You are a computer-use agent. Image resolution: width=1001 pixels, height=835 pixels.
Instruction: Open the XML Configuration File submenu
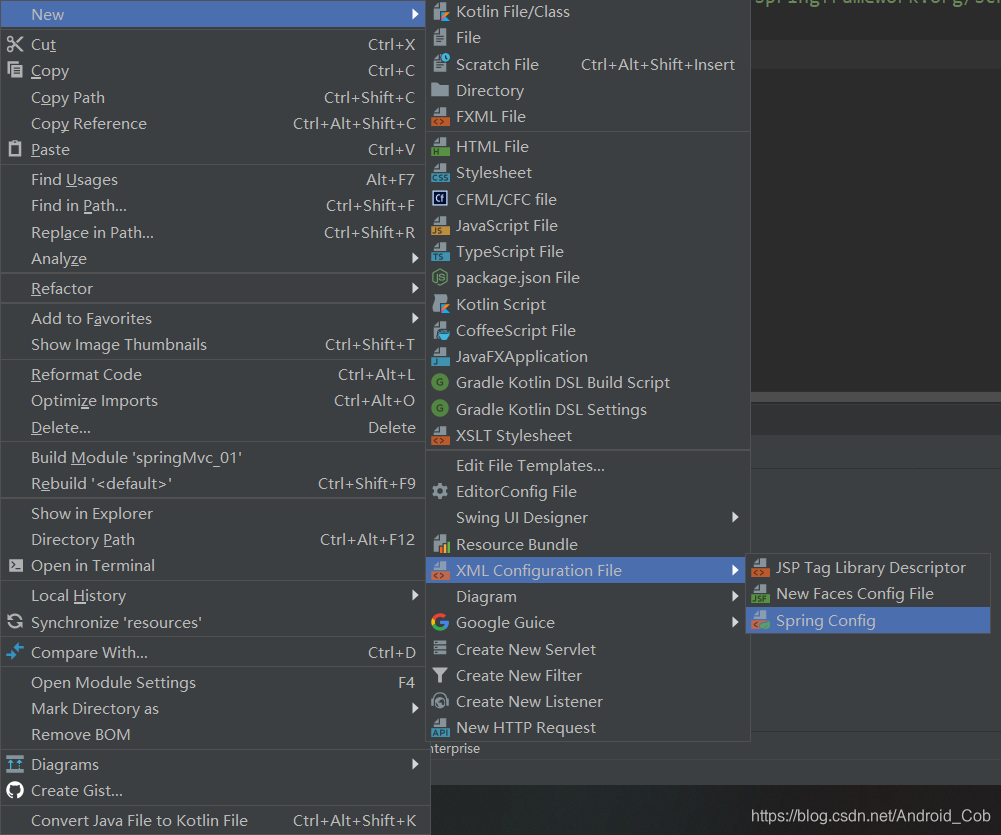585,570
